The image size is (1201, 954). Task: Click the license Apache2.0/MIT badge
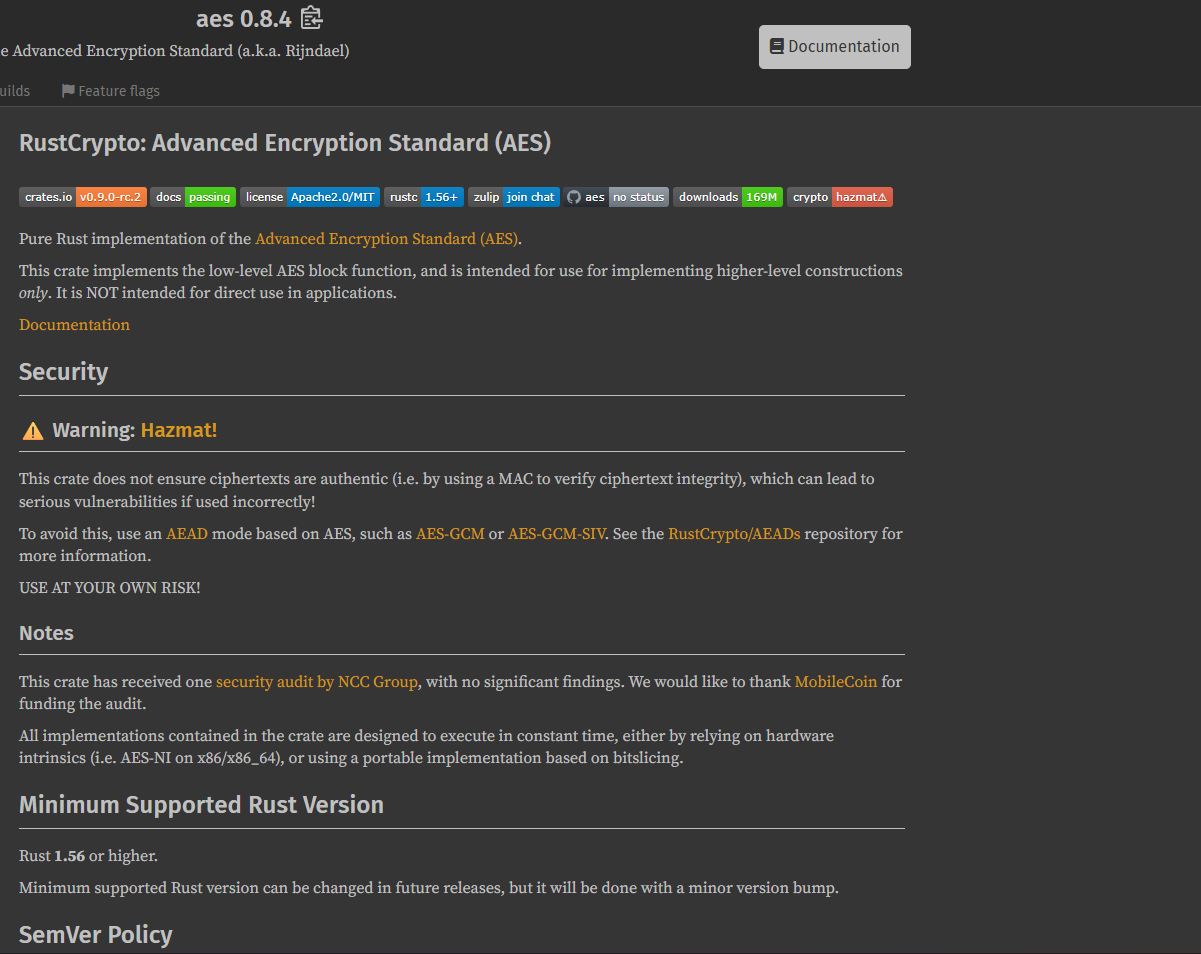(310, 197)
